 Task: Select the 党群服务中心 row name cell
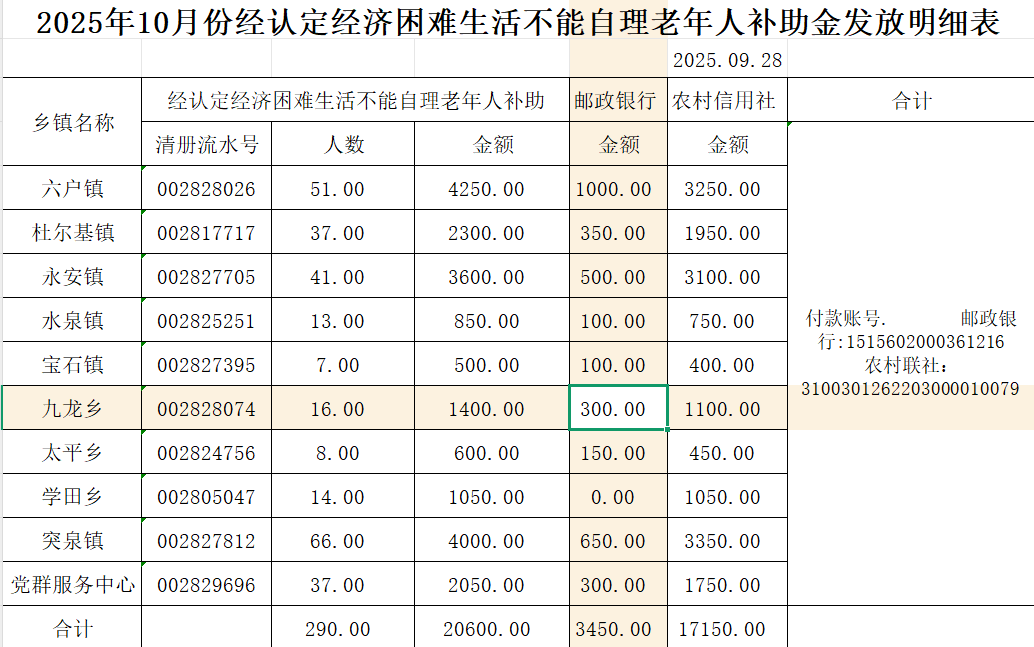[x=73, y=585]
